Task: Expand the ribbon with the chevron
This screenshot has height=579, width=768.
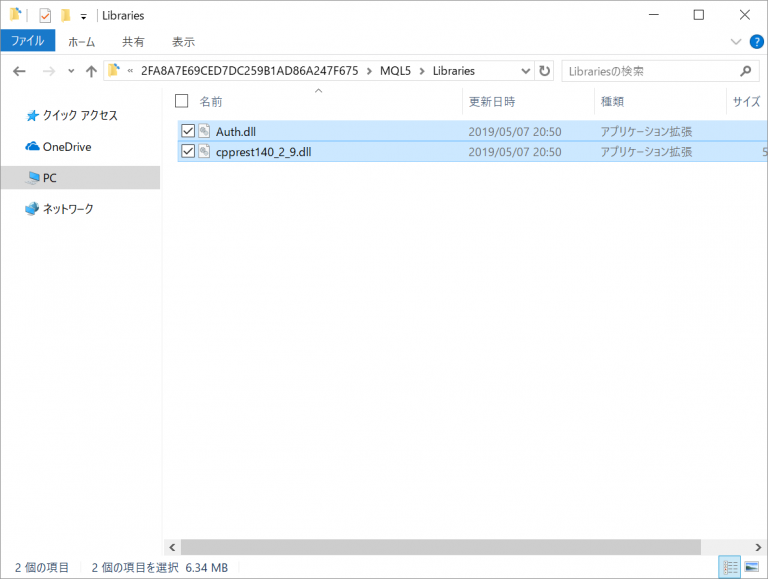Action: click(736, 42)
